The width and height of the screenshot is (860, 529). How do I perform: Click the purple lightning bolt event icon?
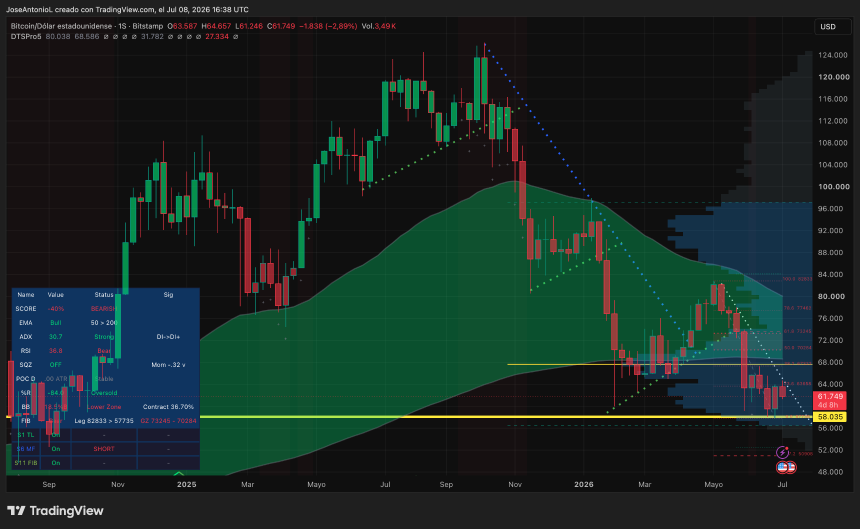(782, 453)
